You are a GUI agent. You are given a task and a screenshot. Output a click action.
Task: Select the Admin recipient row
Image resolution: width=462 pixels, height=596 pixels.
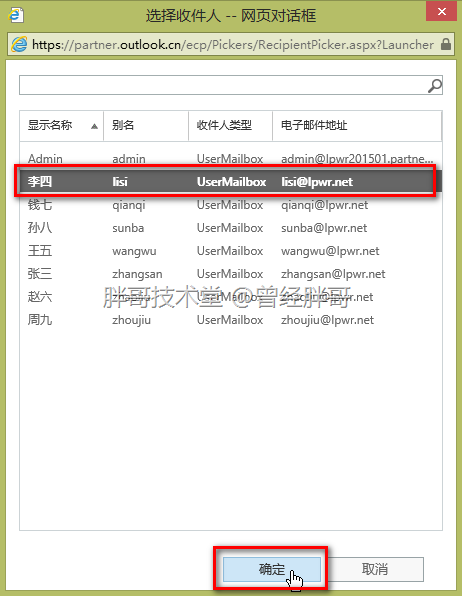pos(231,159)
